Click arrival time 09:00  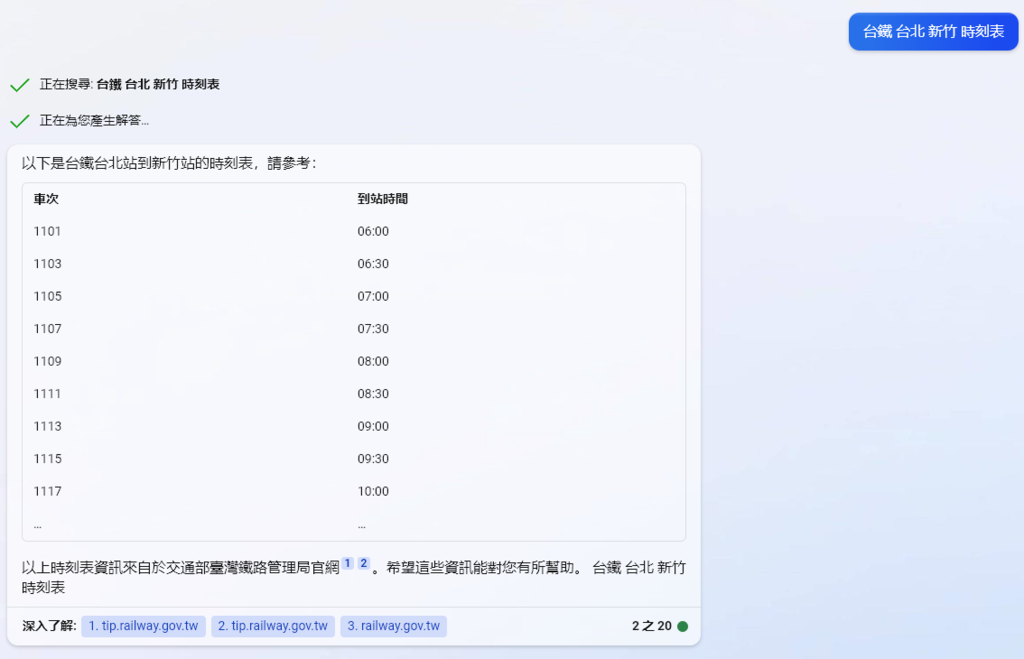(x=373, y=426)
